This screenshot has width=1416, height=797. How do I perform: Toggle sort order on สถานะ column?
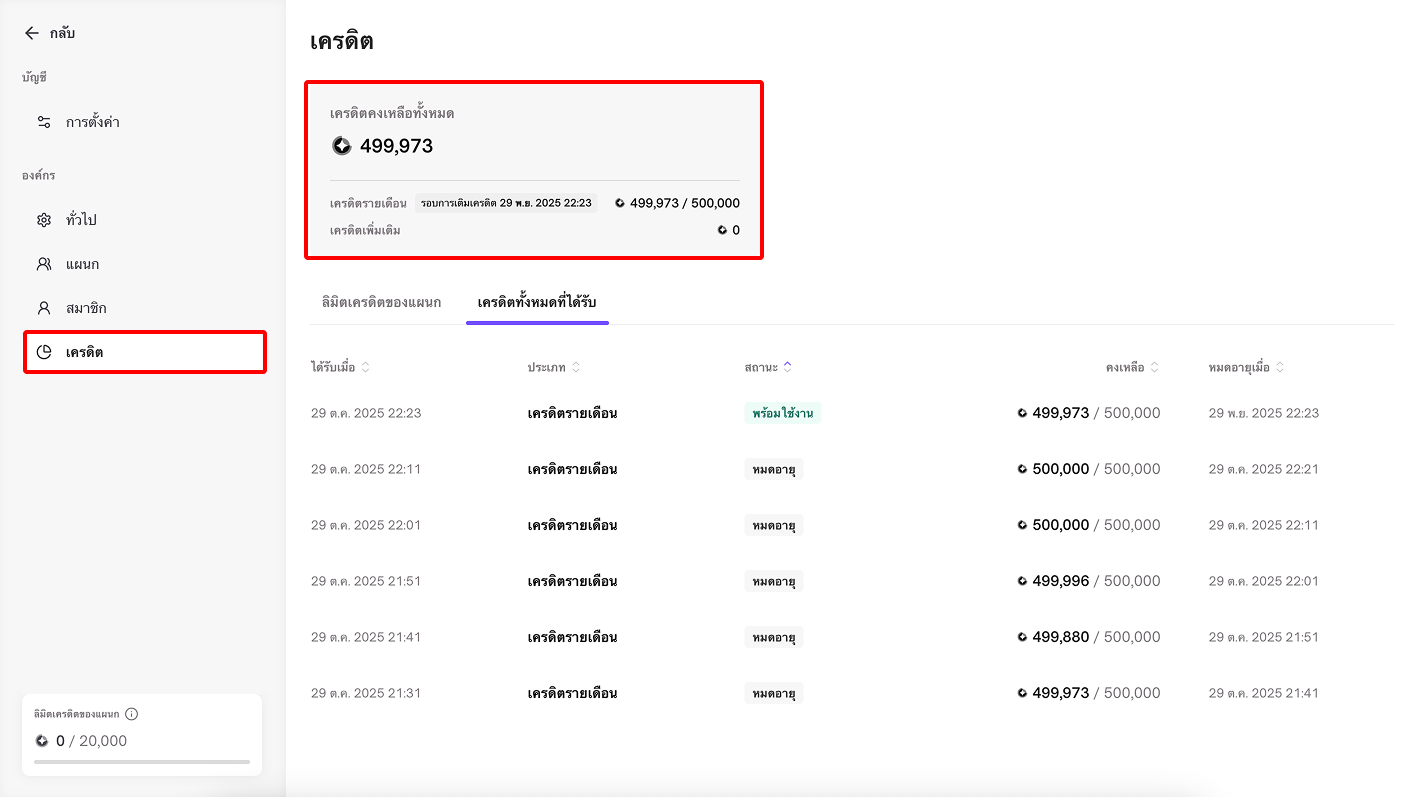787,368
